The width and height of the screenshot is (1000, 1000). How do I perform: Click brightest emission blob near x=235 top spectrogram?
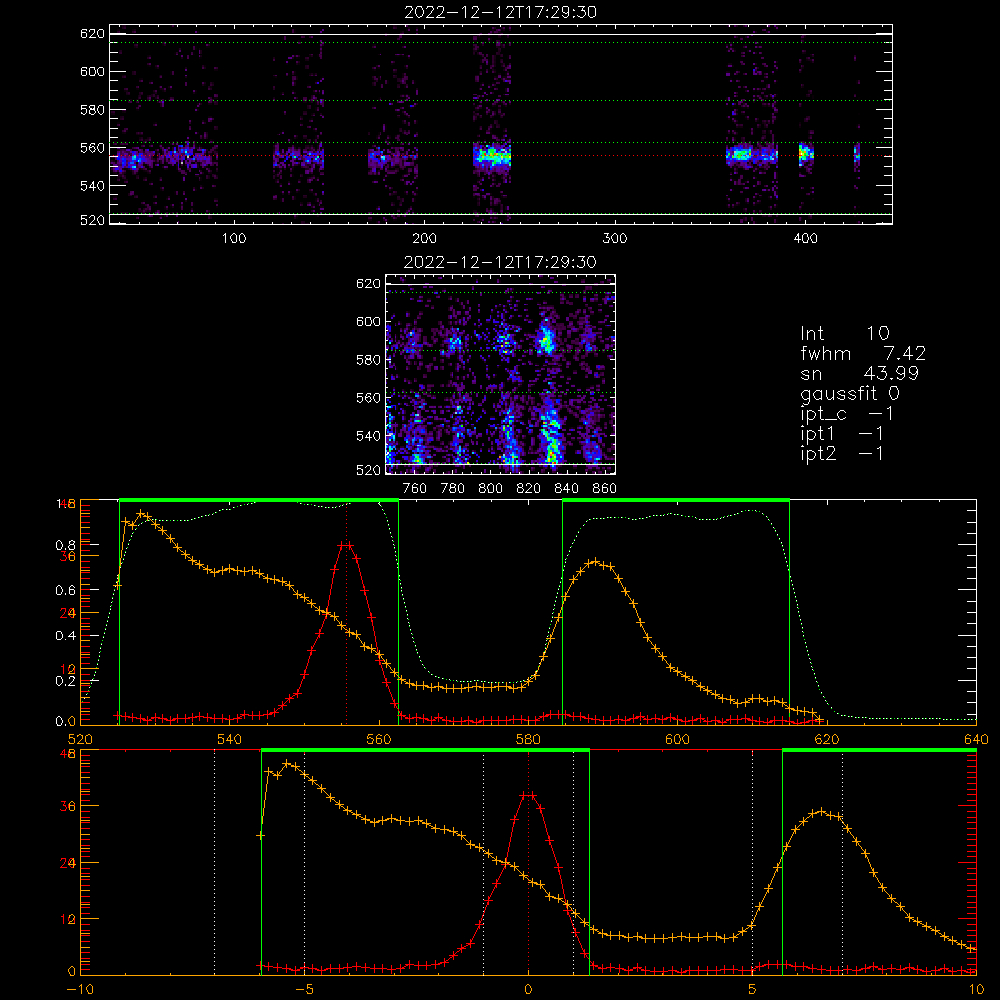click(492, 155)
